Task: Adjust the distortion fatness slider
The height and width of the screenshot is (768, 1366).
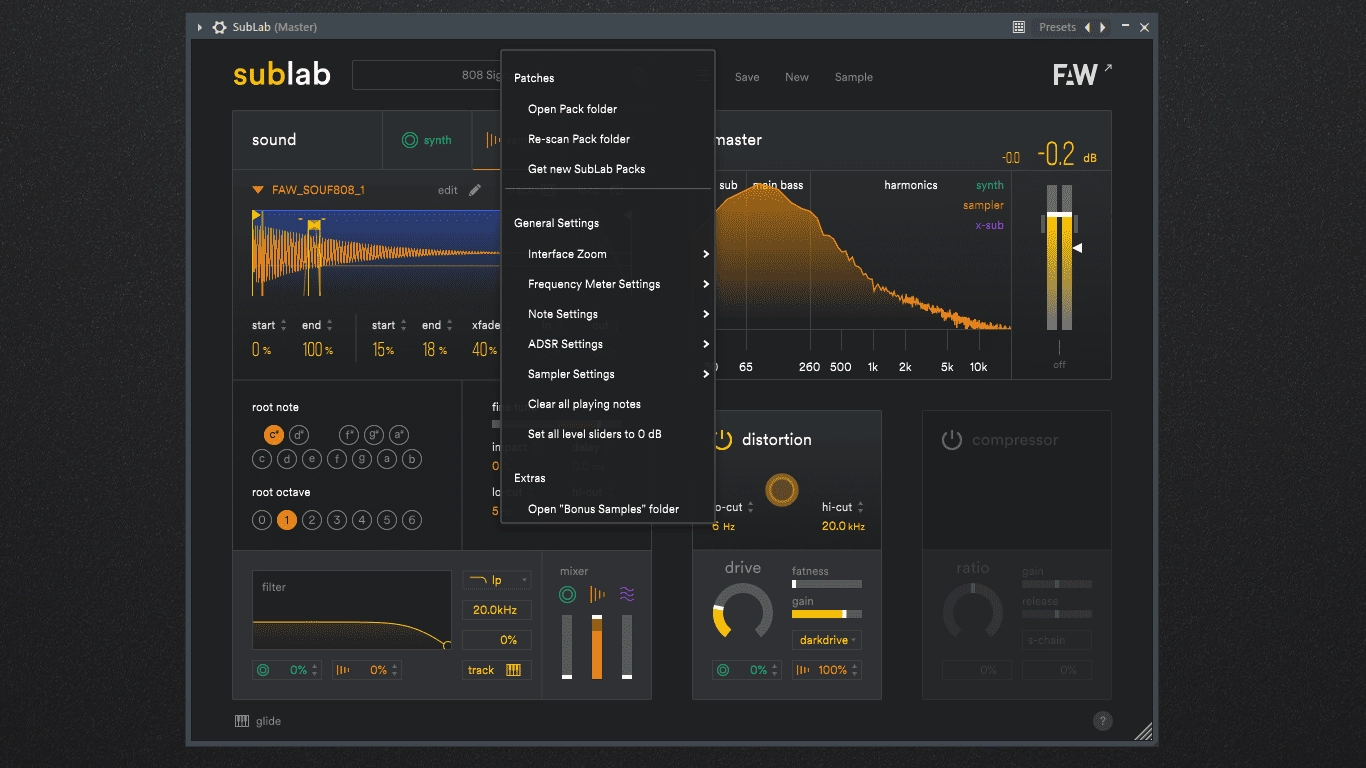Action: (x=827, y=583)
